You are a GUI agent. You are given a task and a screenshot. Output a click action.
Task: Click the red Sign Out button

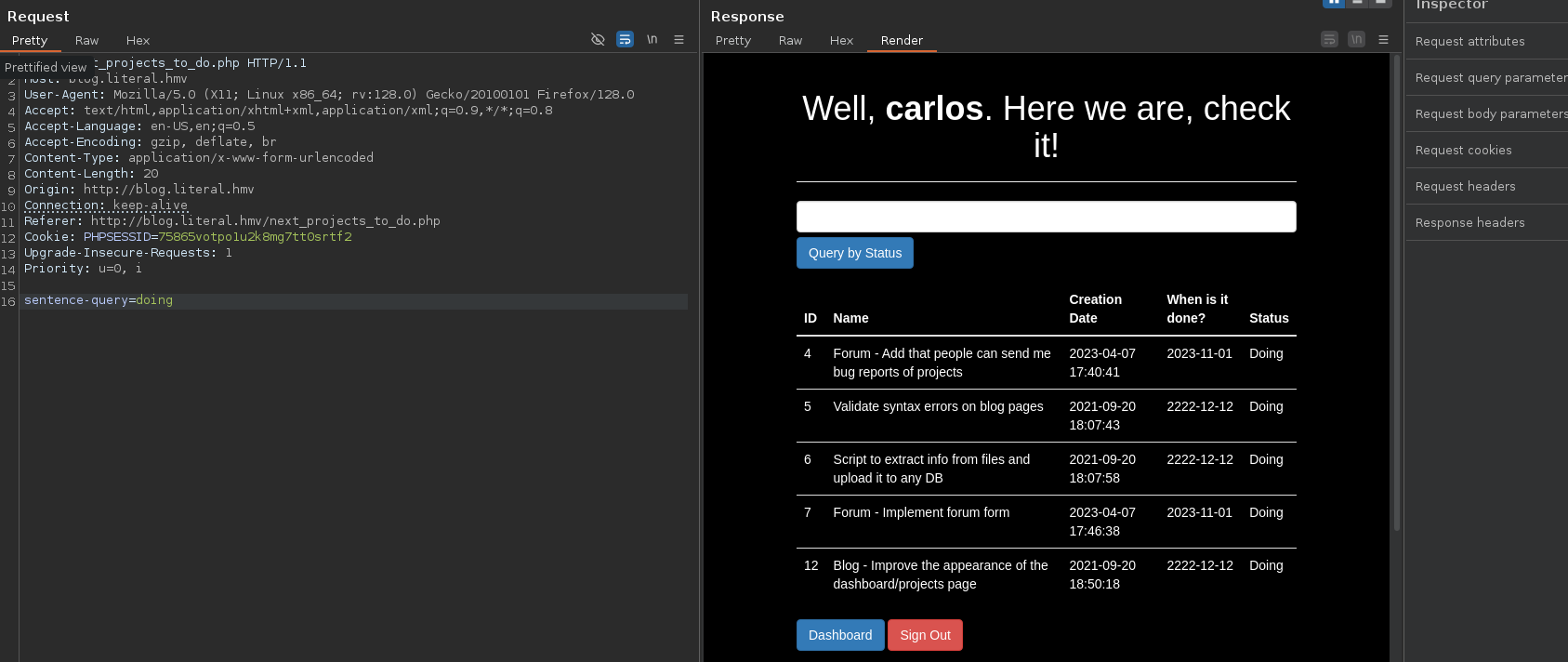coord(925,635)
